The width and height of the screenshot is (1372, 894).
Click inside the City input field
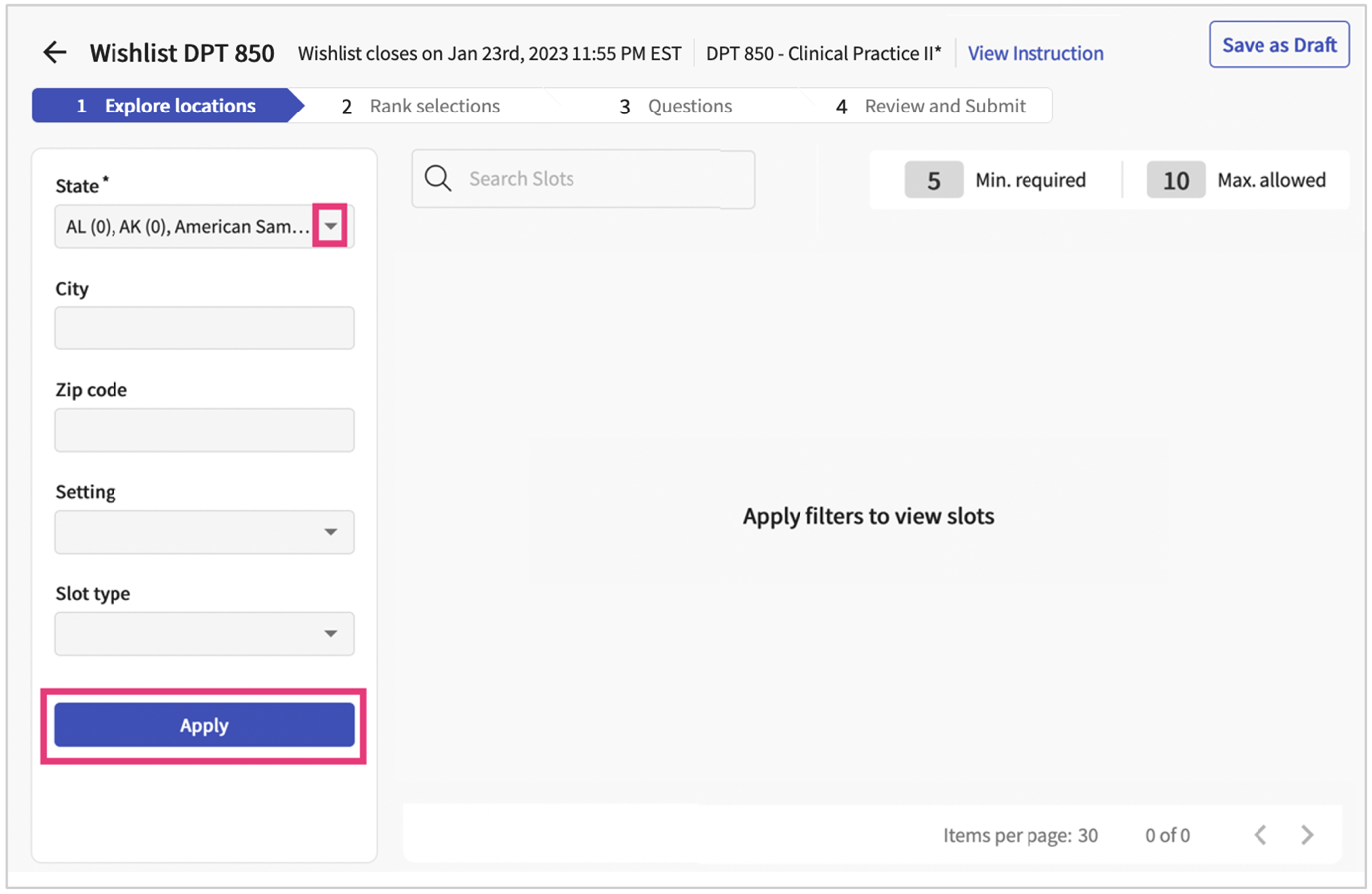pyautogui.click(x=204, y=328)
